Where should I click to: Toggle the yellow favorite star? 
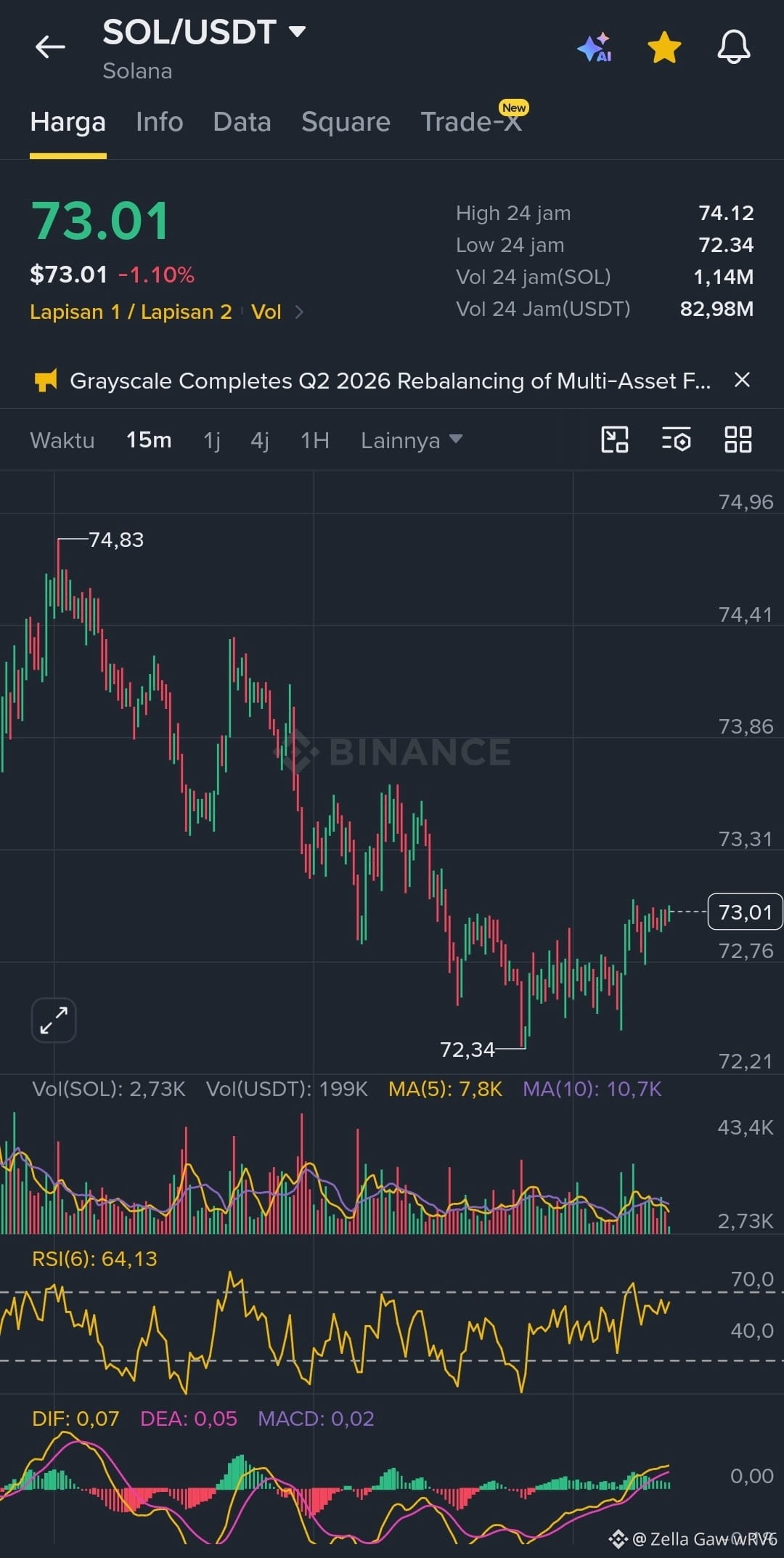tap(664, 47)
